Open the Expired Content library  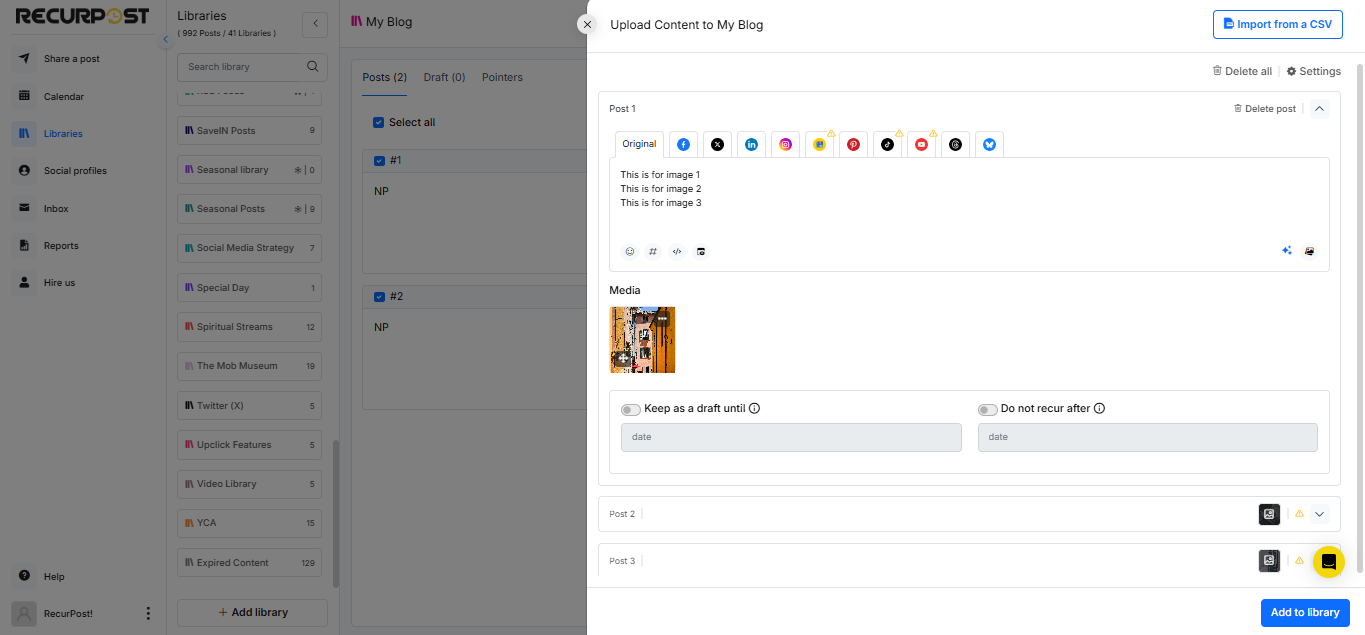249,563
